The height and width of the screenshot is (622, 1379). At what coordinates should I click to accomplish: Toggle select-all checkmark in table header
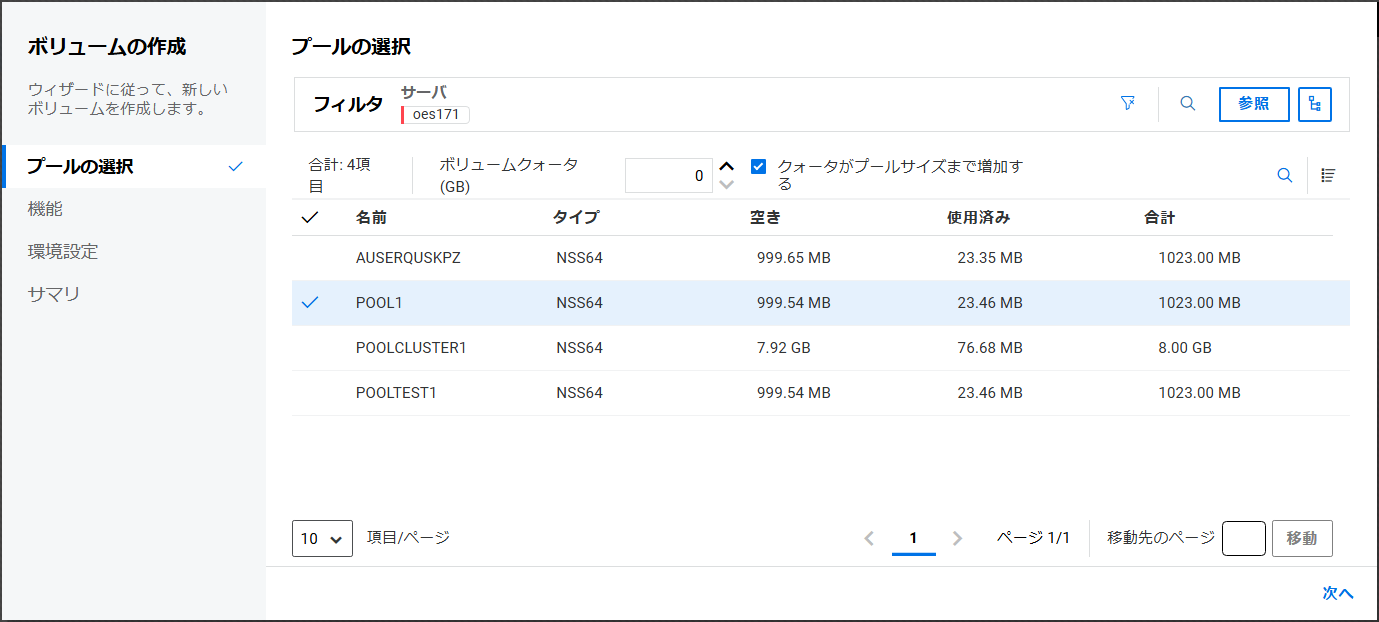pos(310,218)
